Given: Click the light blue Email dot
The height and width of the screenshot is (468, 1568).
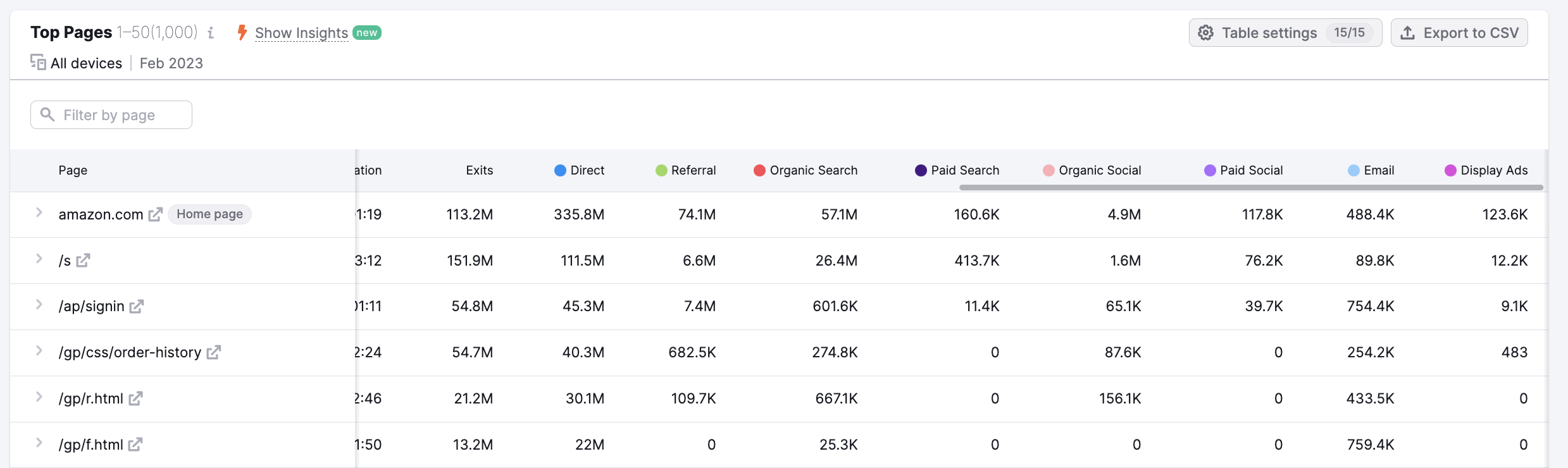Looking at the screenshot, I should point(1353,170).
